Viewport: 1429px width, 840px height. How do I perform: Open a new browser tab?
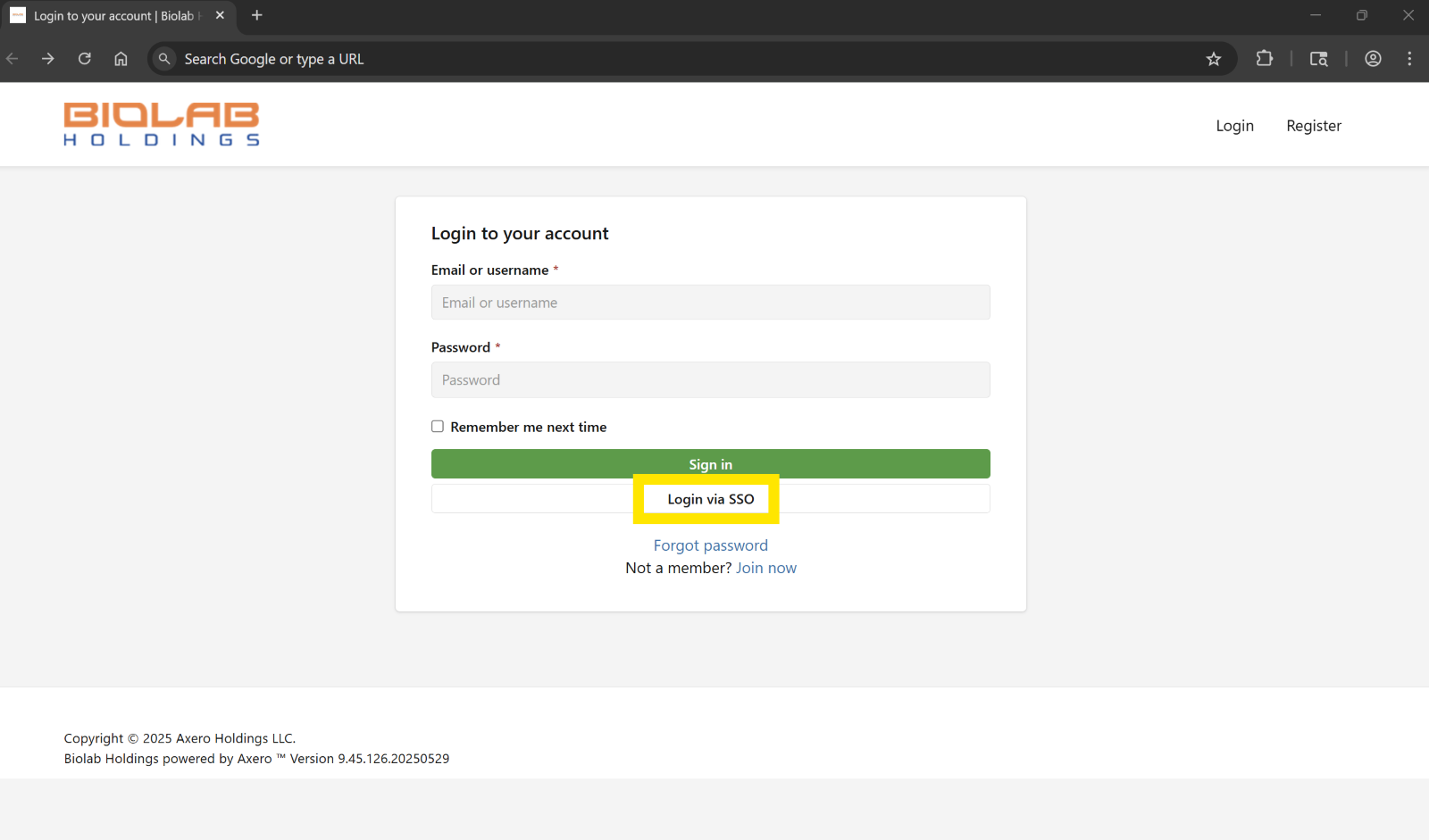tap(257, 14)
